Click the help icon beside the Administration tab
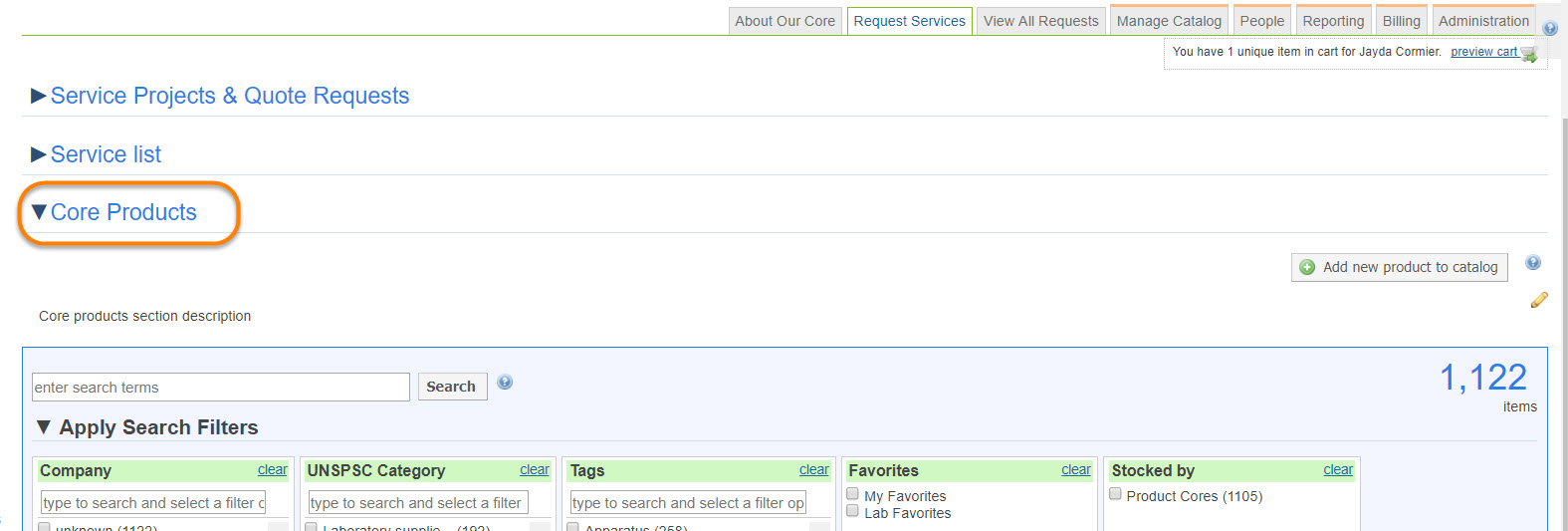The width and height of the screenshot is (1568, 531). point(1550,29)
